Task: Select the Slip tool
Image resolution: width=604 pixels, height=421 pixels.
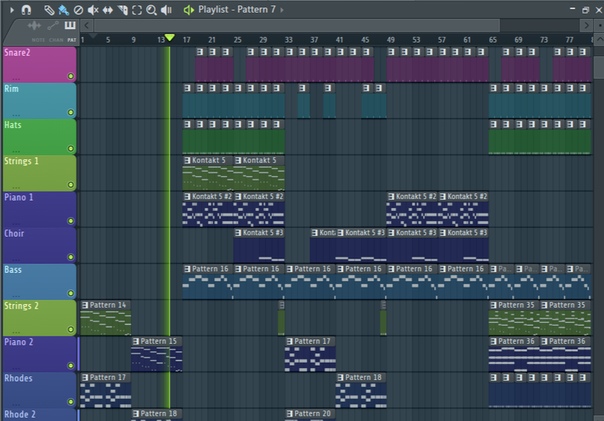Action: [x=107, y=10]
